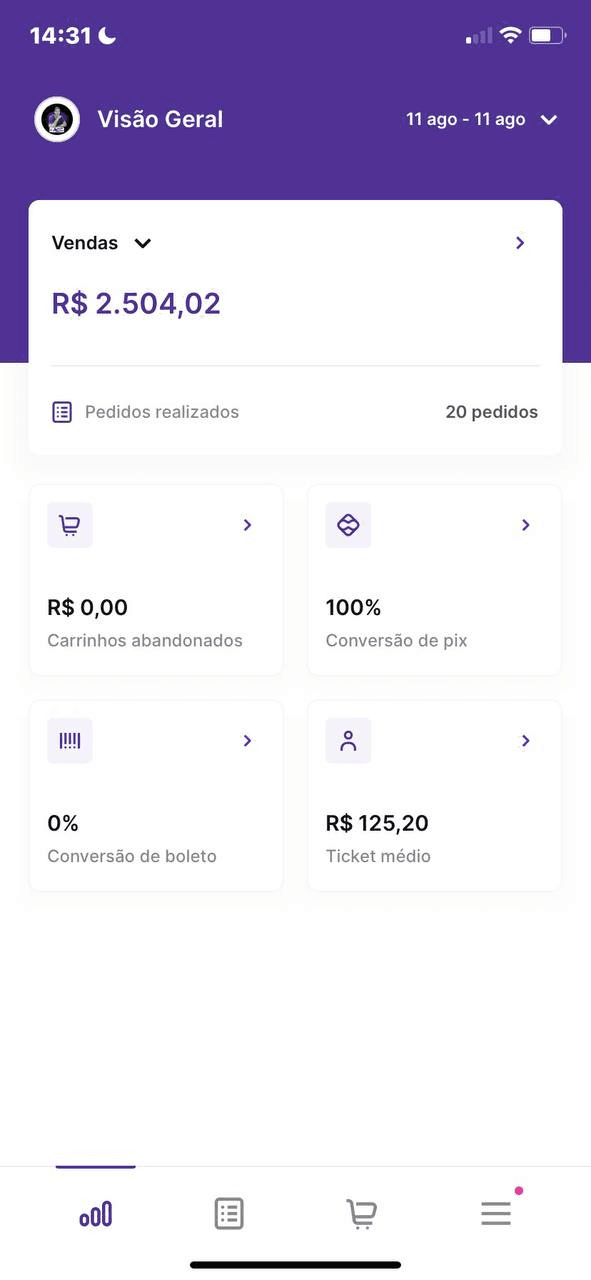Open the shopping cart tab in bottom bar
Viewport: 591px width, 1280px height.
point(362,1214)
